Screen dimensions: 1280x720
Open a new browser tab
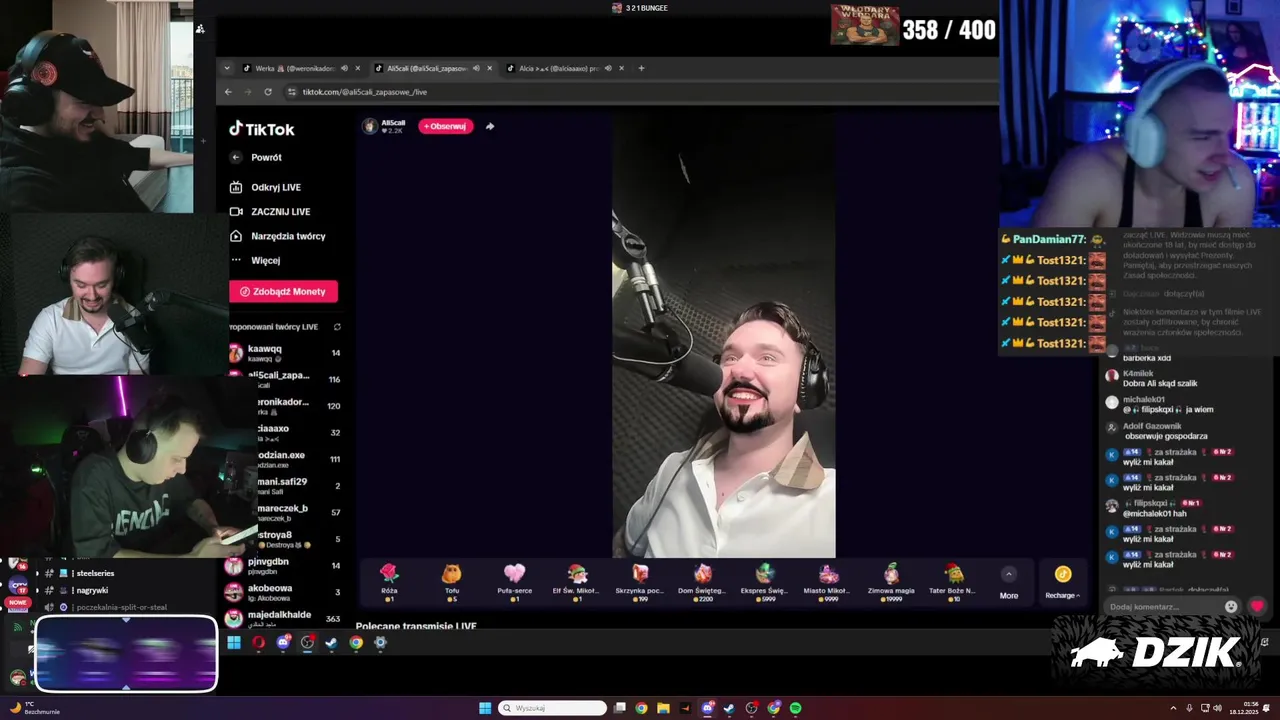click(641, 68)
